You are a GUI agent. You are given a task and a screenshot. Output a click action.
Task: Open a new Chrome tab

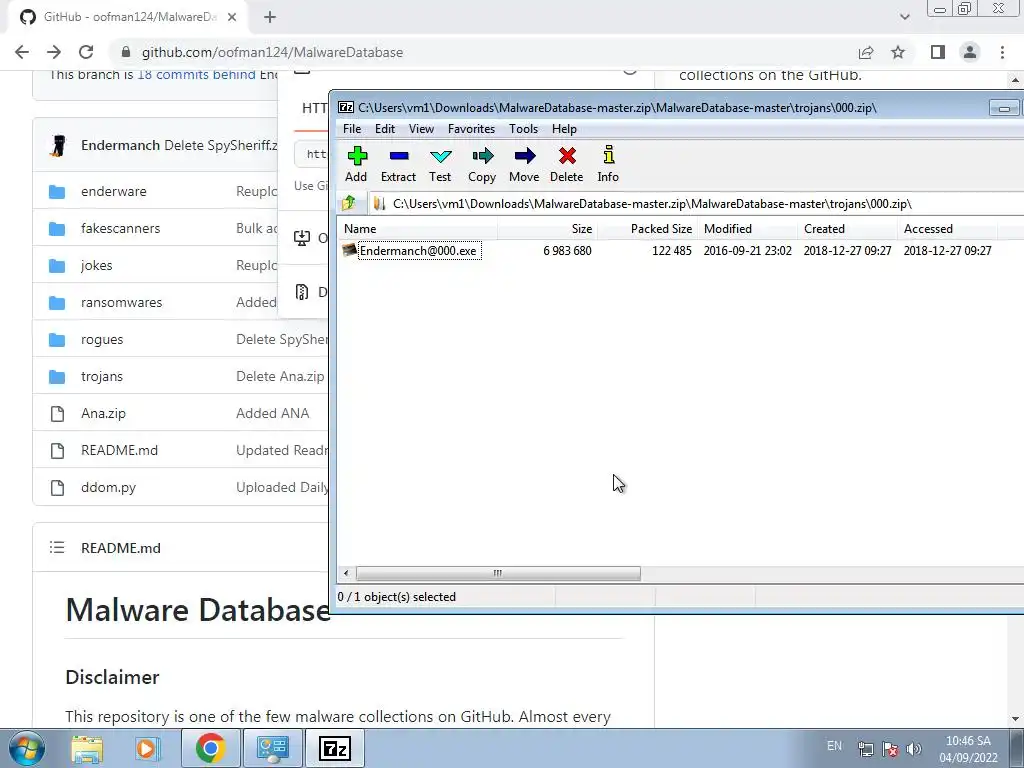point(270,17)
